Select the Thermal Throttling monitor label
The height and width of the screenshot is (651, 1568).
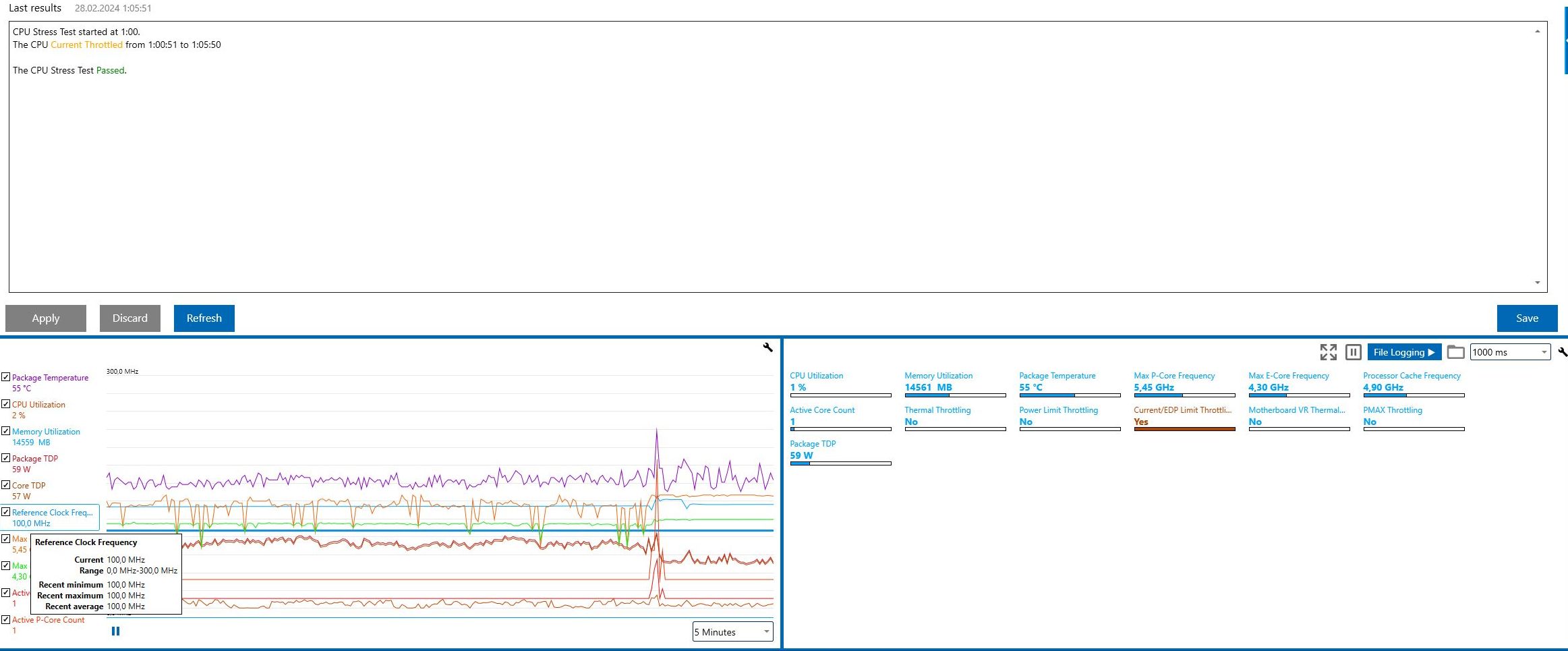[x=937, y=410]
